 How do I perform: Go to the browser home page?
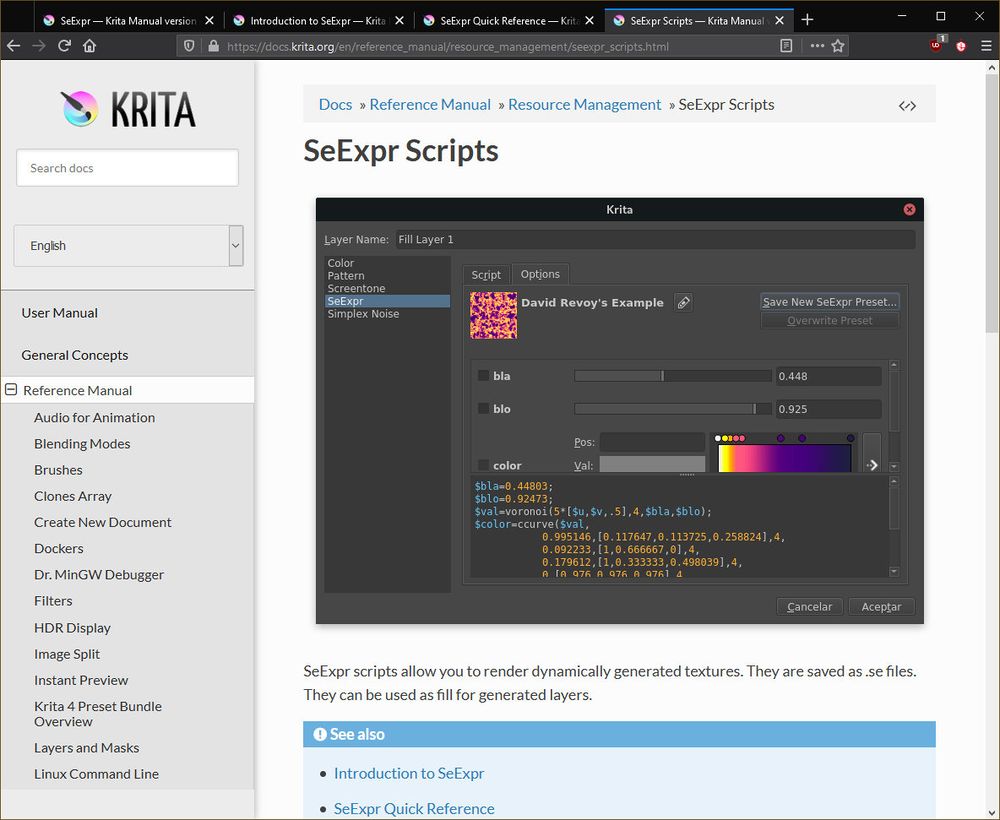90,45
